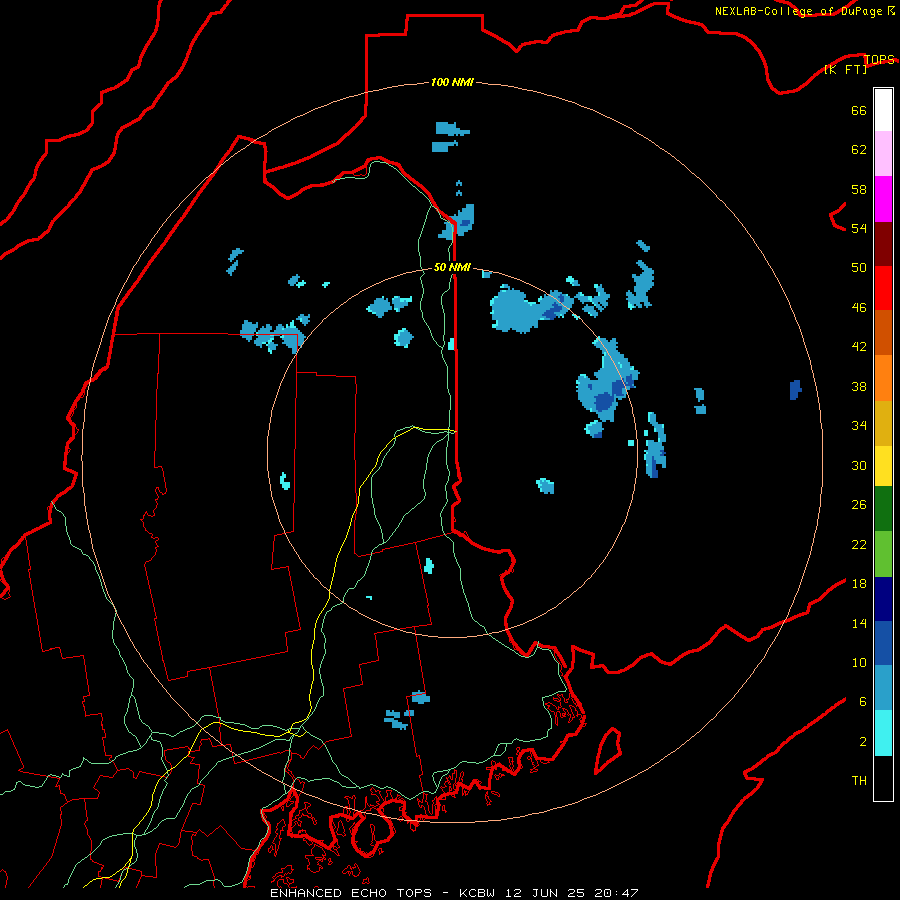Pick the gold legend swatch
This screenshot has width=900, height=900.
tap(883, 423)
